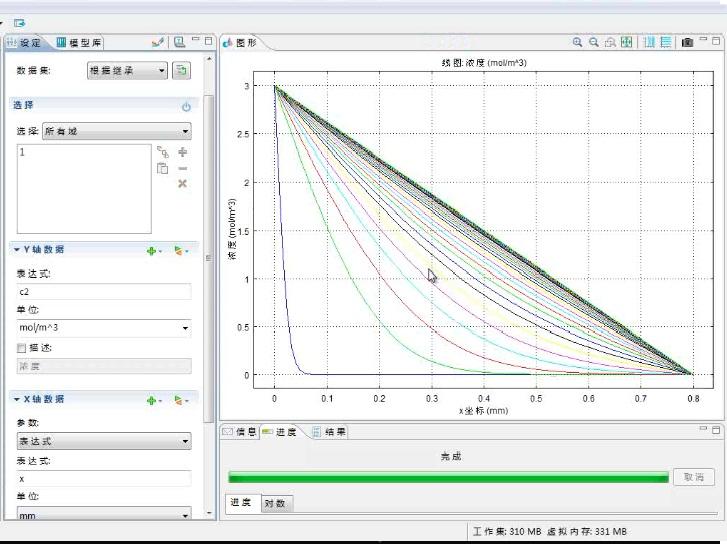
Task: Click the settings panel vertical scrollbar
Action: pyautogui.click(x=209, y=258)
